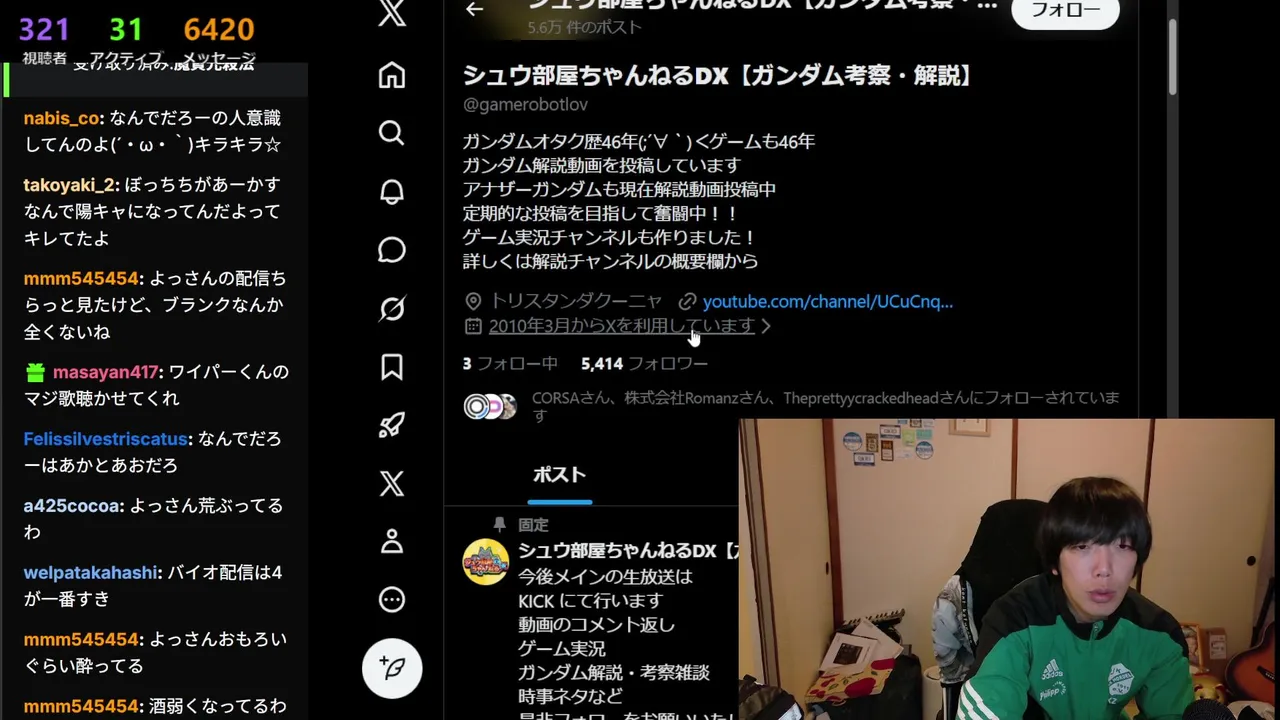Click chat username masayan417
This screenshot has height=720, width=1280.
click(x=105, y=372)
